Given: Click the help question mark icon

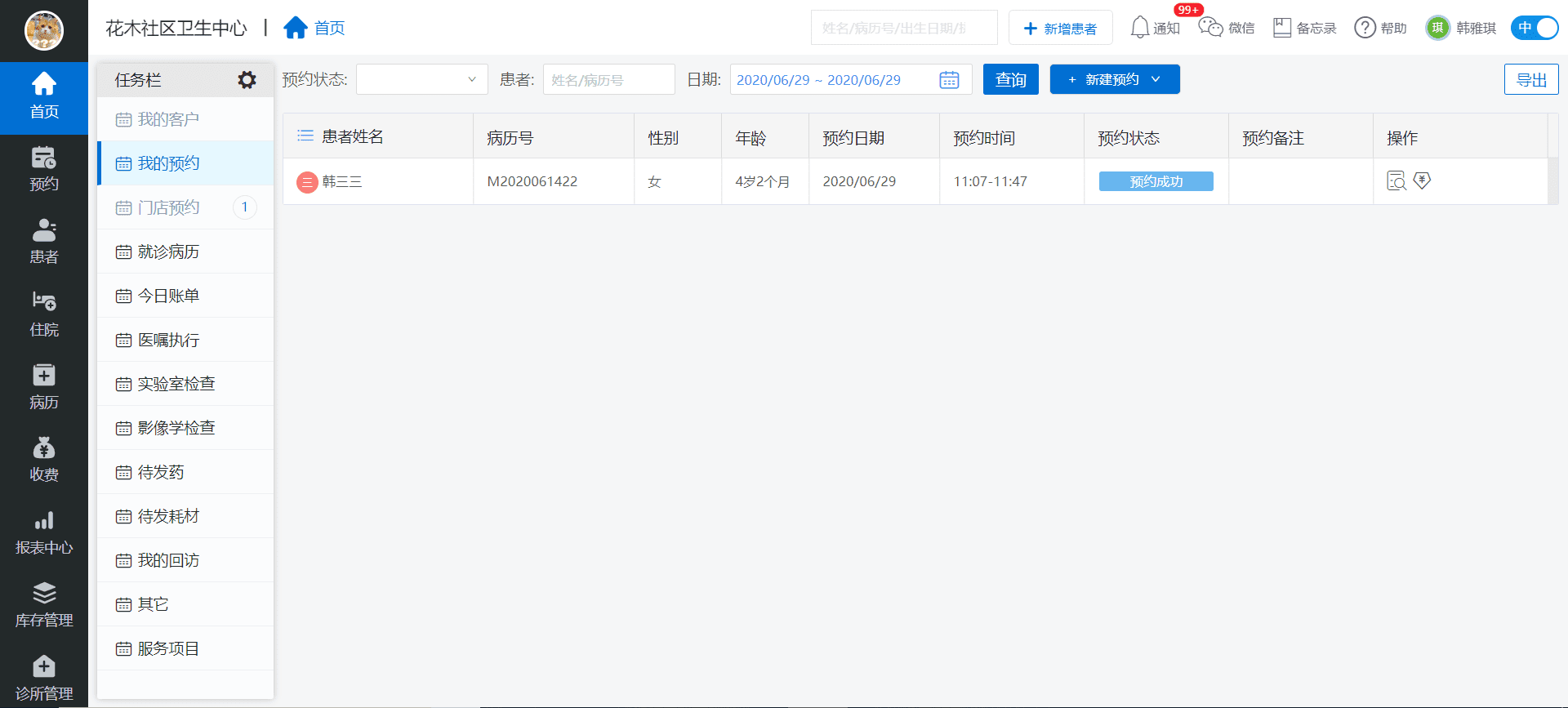Looking at the screenshot, I should pos(1365,28).
